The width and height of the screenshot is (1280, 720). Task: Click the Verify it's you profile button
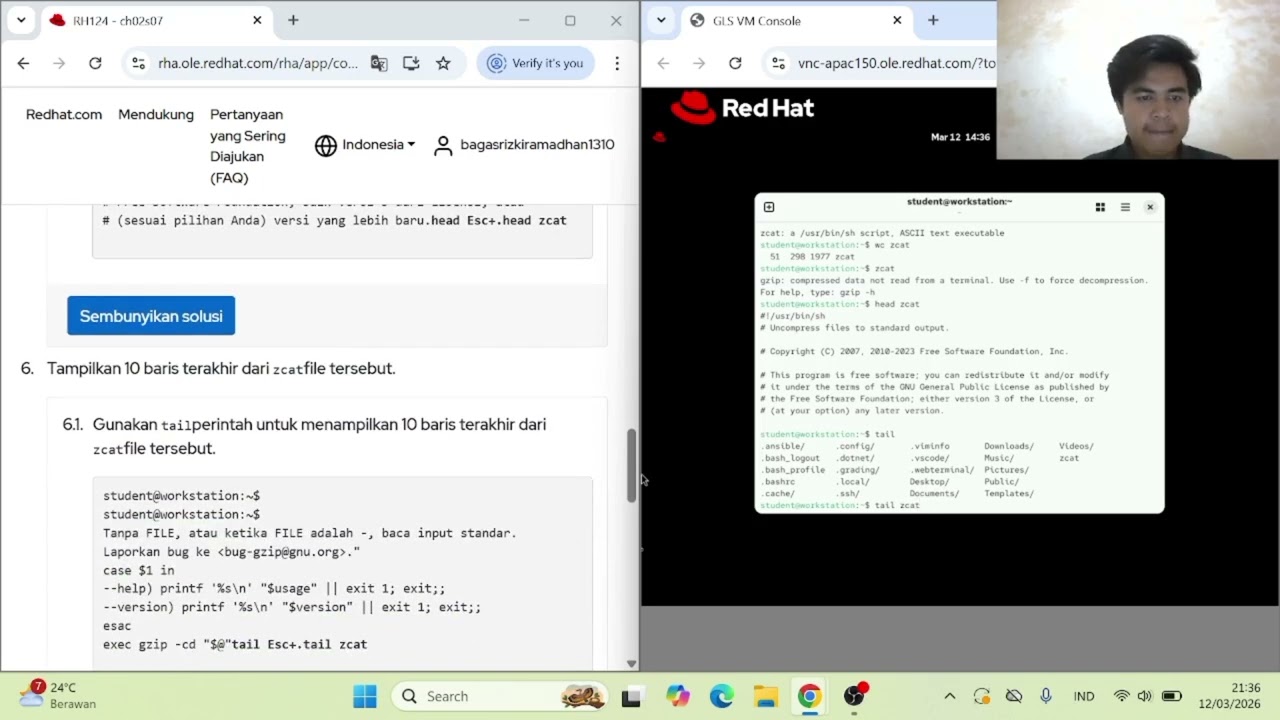coord(536,63)
